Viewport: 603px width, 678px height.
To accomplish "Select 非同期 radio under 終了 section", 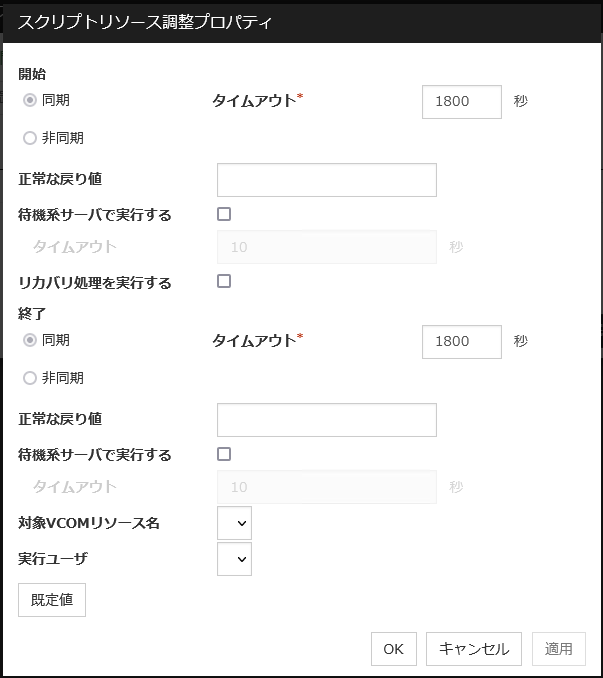I will 30,378.
